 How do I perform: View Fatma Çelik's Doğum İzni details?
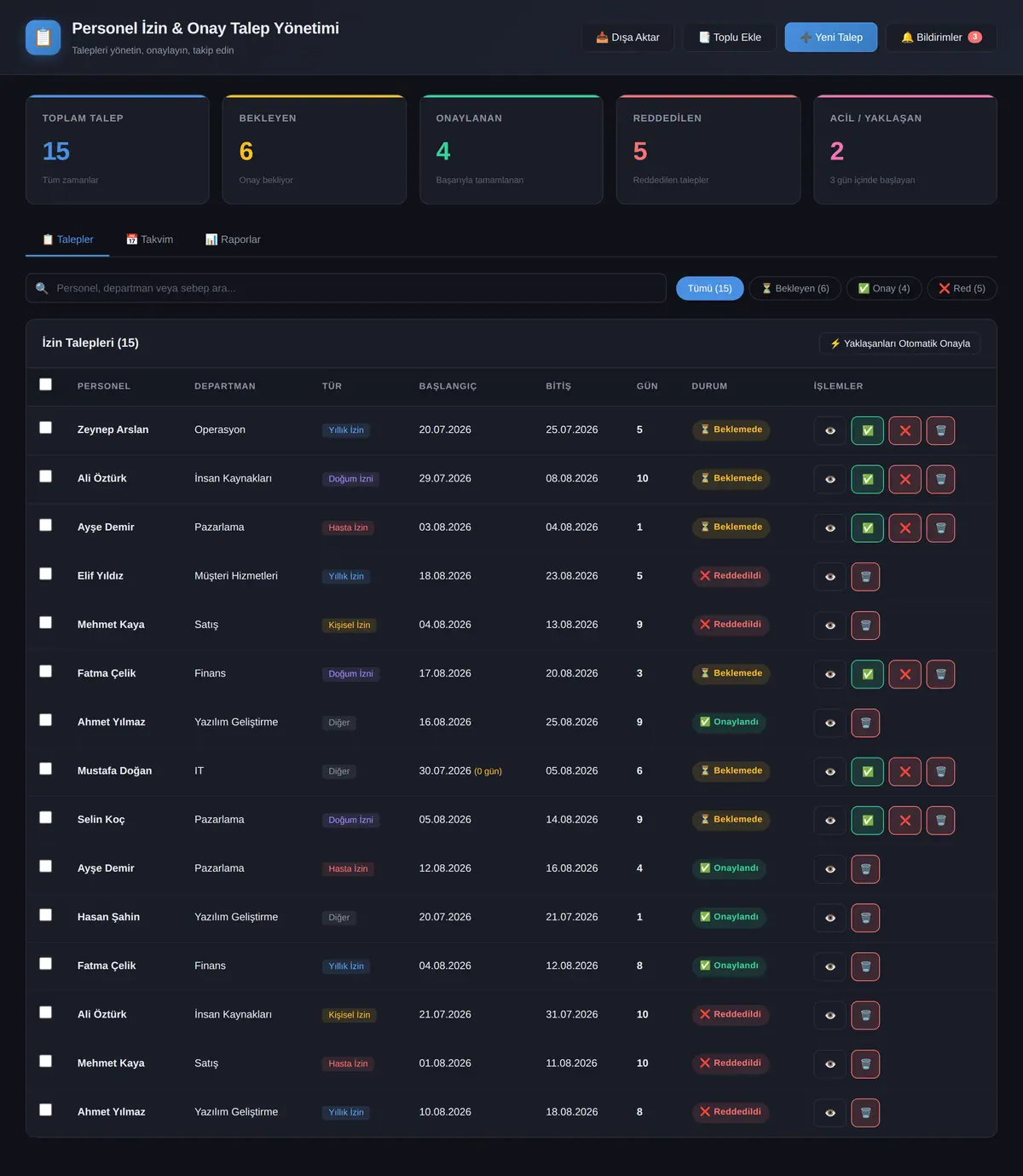pyautogui.click(x=830, y=674)
